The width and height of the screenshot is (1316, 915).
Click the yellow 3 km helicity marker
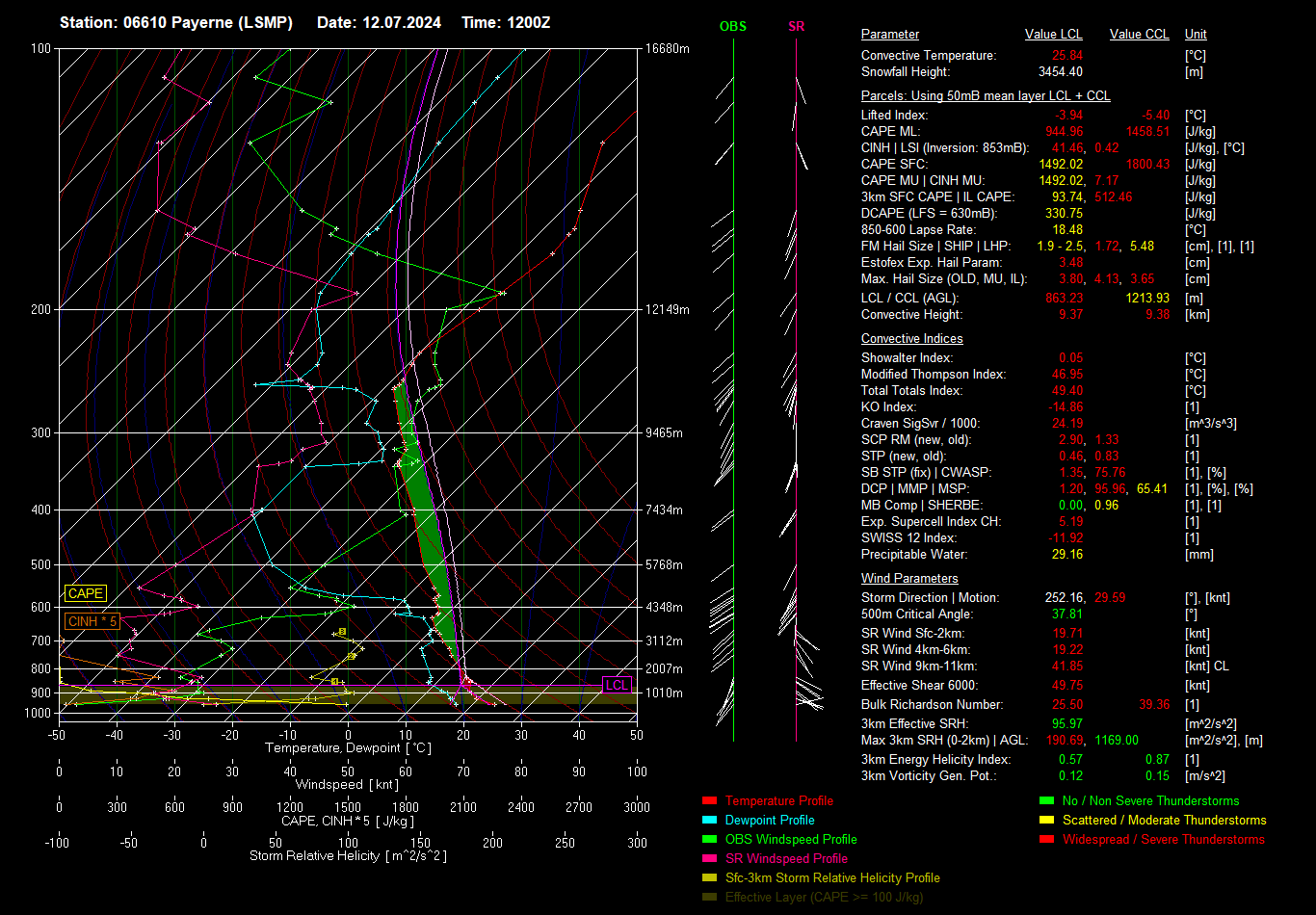point(342,632)
